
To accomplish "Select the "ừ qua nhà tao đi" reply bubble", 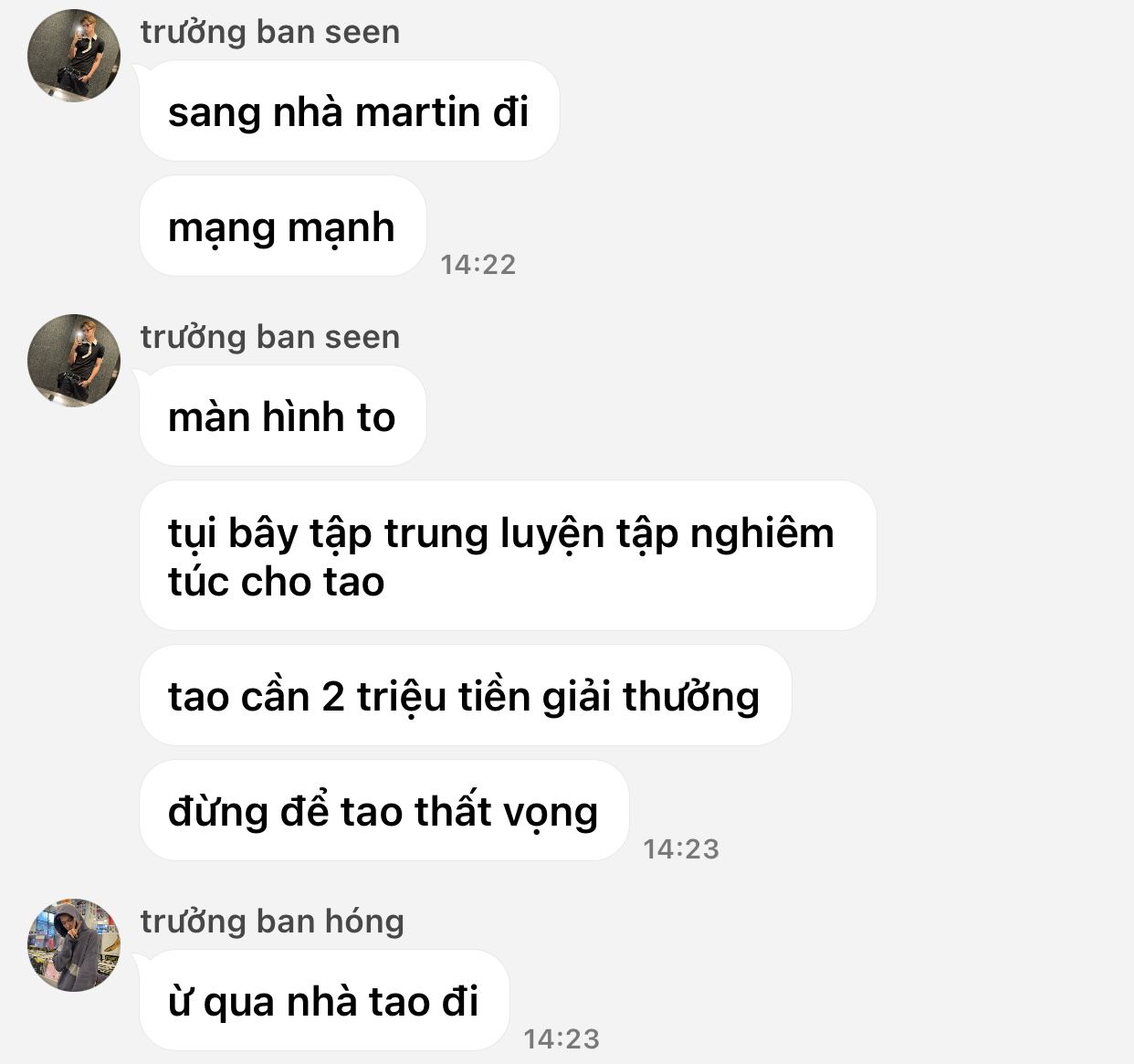I will tap(323, 1001).
